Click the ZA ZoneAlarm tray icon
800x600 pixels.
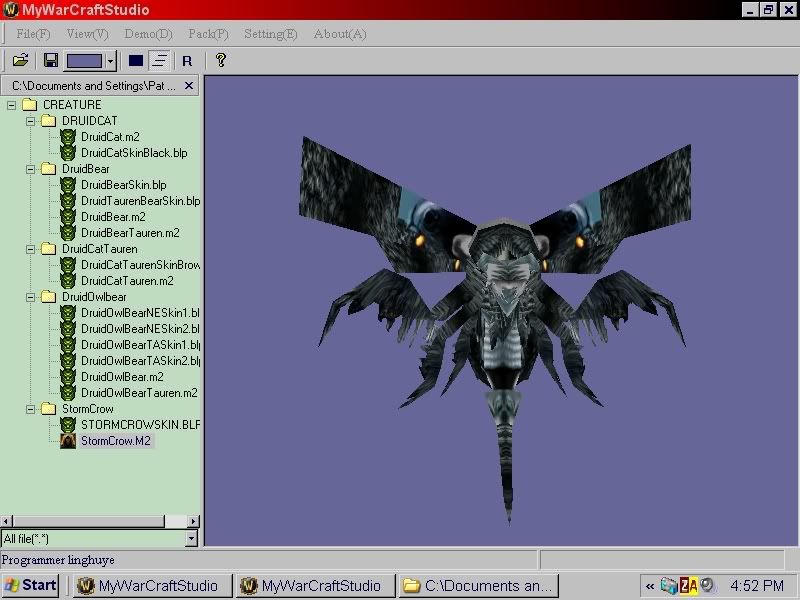[689, 586]
